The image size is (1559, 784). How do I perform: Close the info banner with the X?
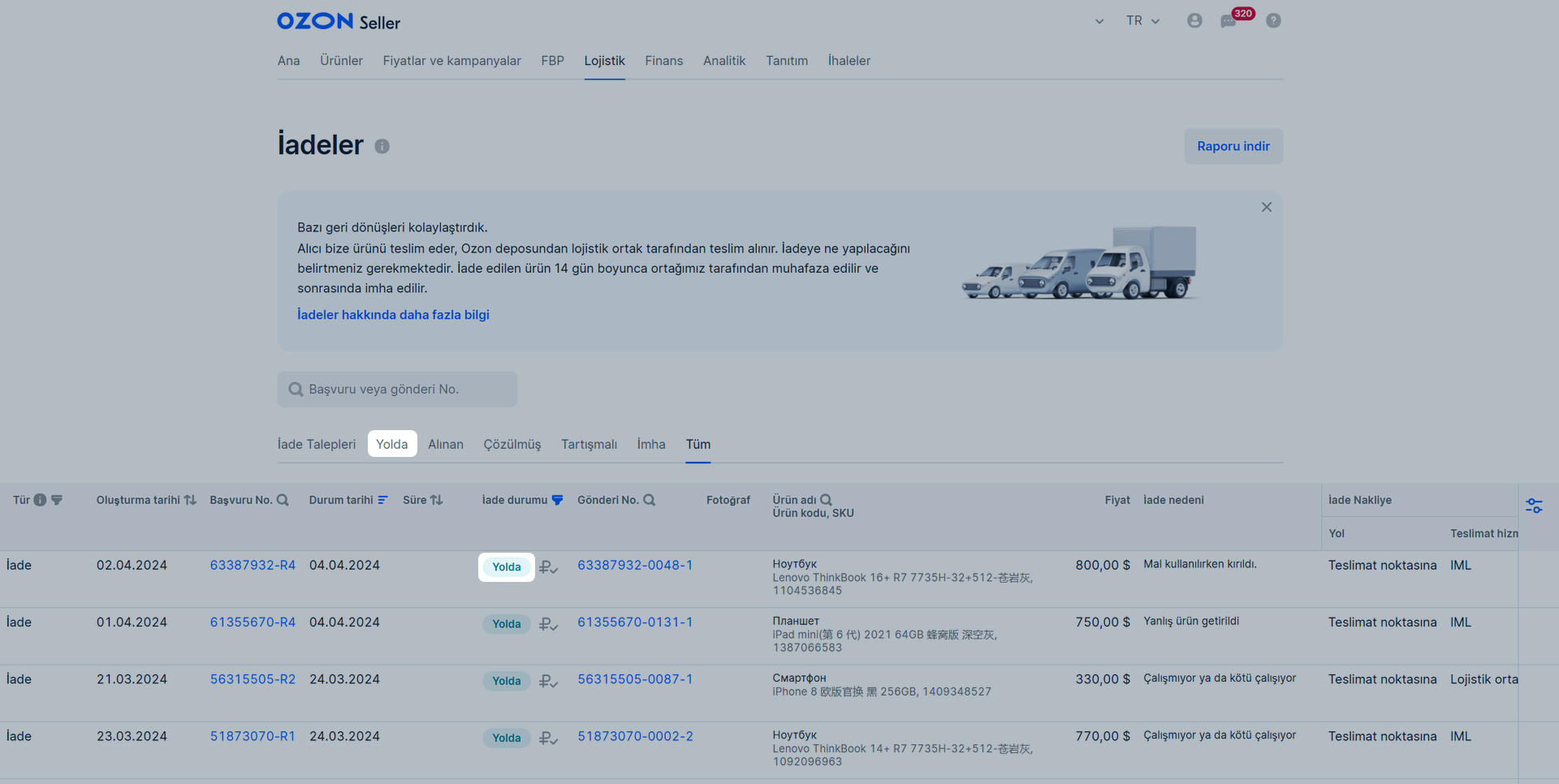(1267, 207)
